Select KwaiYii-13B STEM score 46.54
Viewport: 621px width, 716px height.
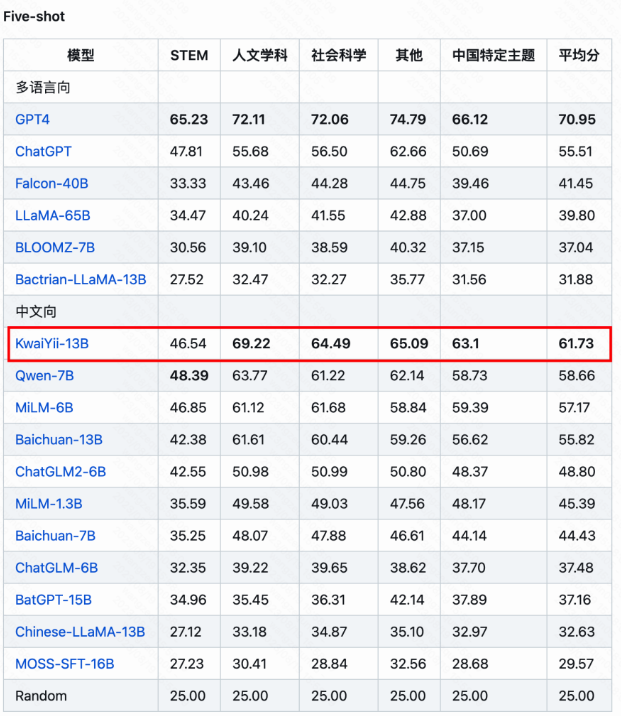pos(188,343)
